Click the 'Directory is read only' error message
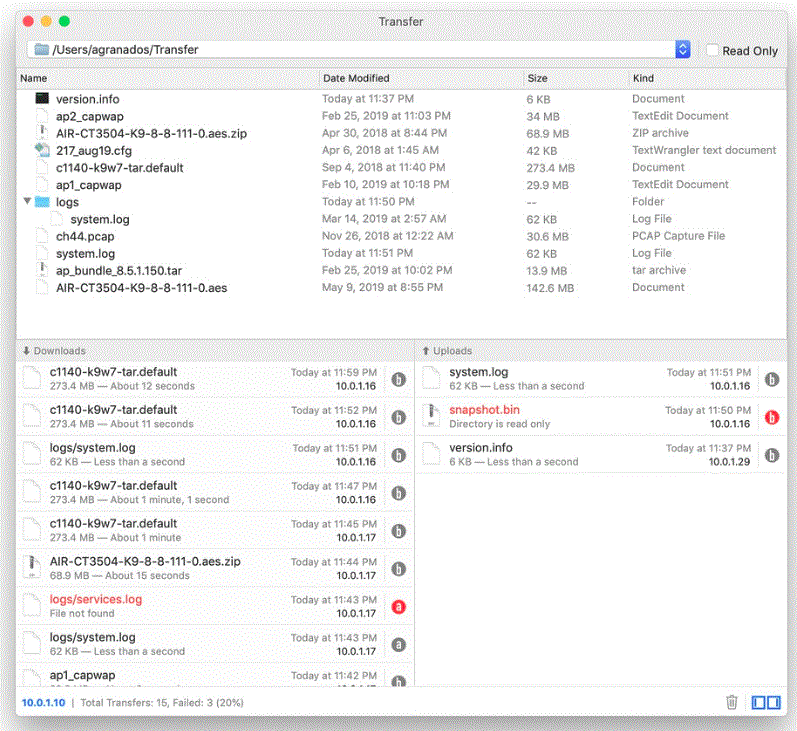Viewport: 797px width, 731px height. [499, 424]
